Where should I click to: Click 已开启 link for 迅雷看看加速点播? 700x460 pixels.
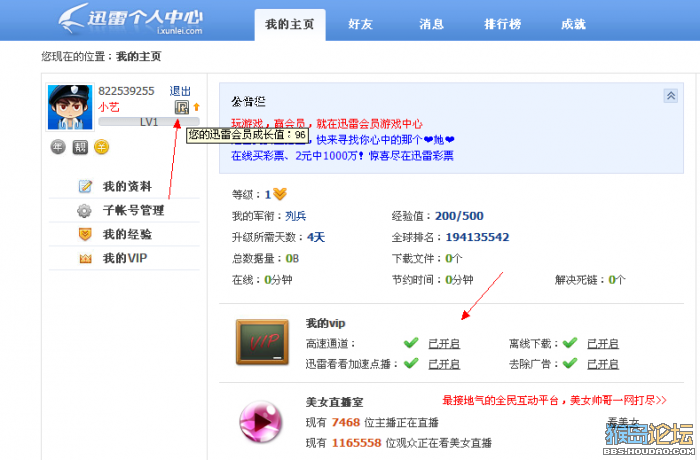(x=444, y=364)
